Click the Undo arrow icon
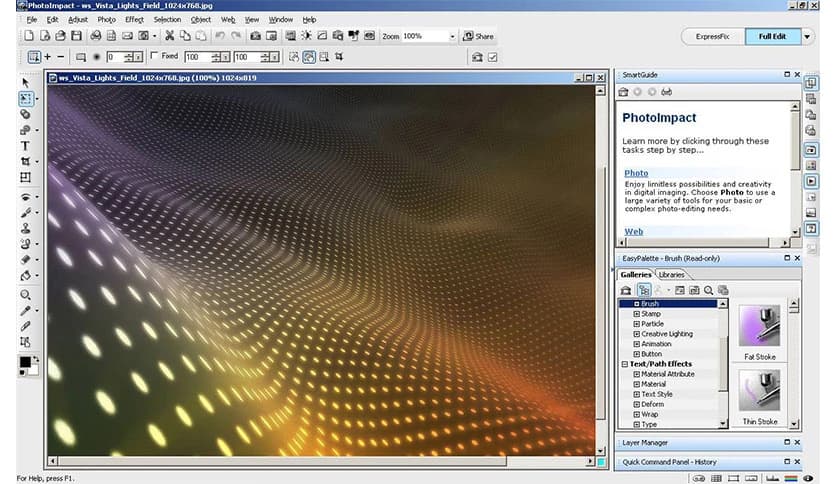Viewport: 836px width, 484px height. (220, 36)
